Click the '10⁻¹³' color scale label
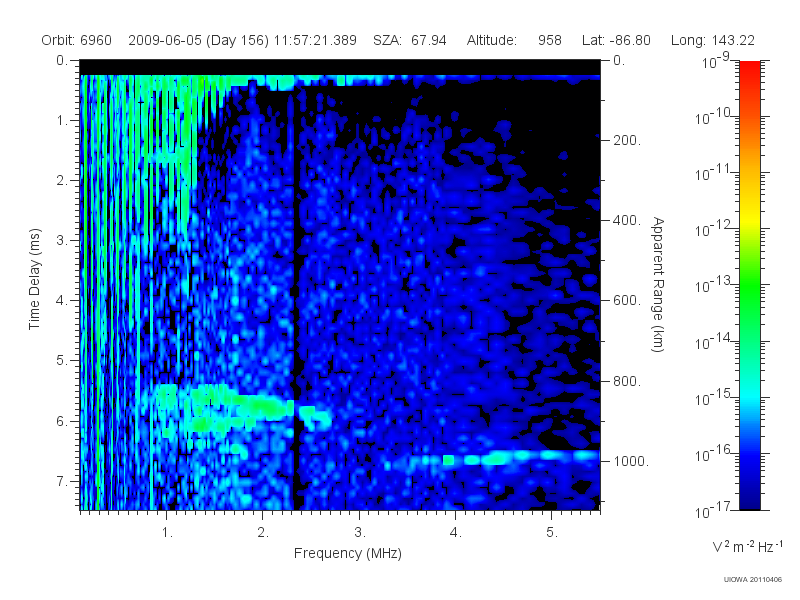 [714, 284]
